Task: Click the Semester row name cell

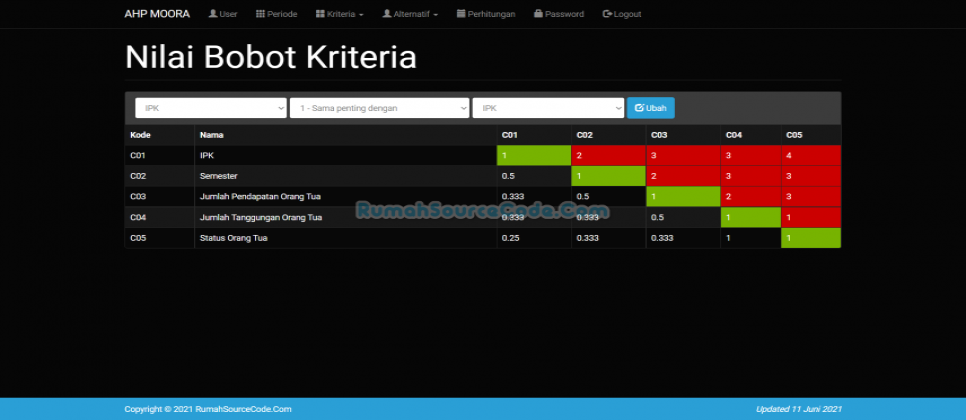Action: tap(346, 176)
